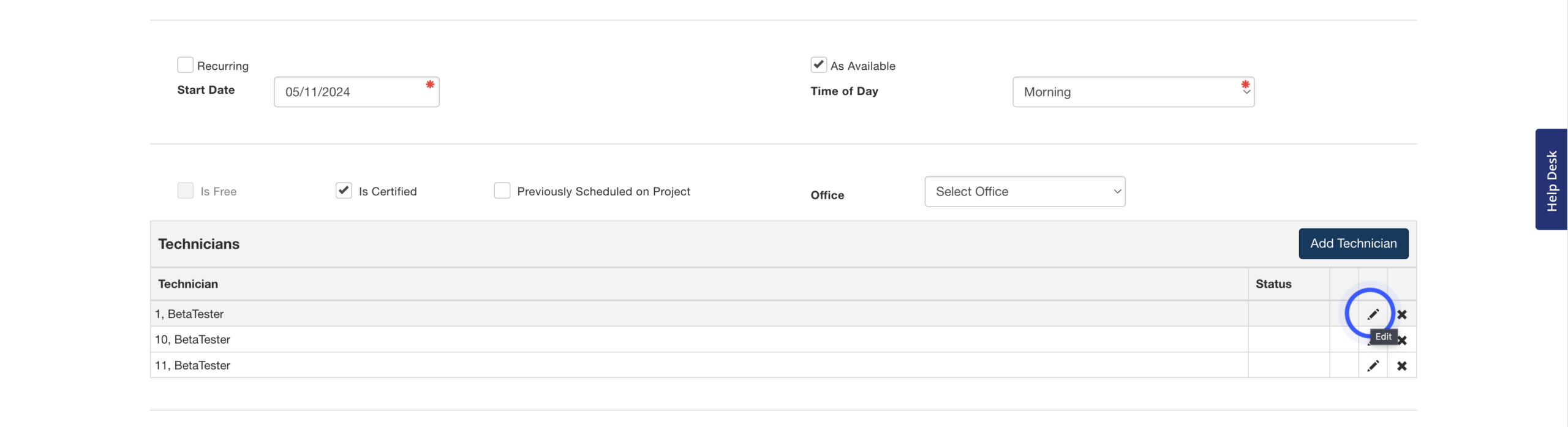Click the Status column header

coord(1273,284)
